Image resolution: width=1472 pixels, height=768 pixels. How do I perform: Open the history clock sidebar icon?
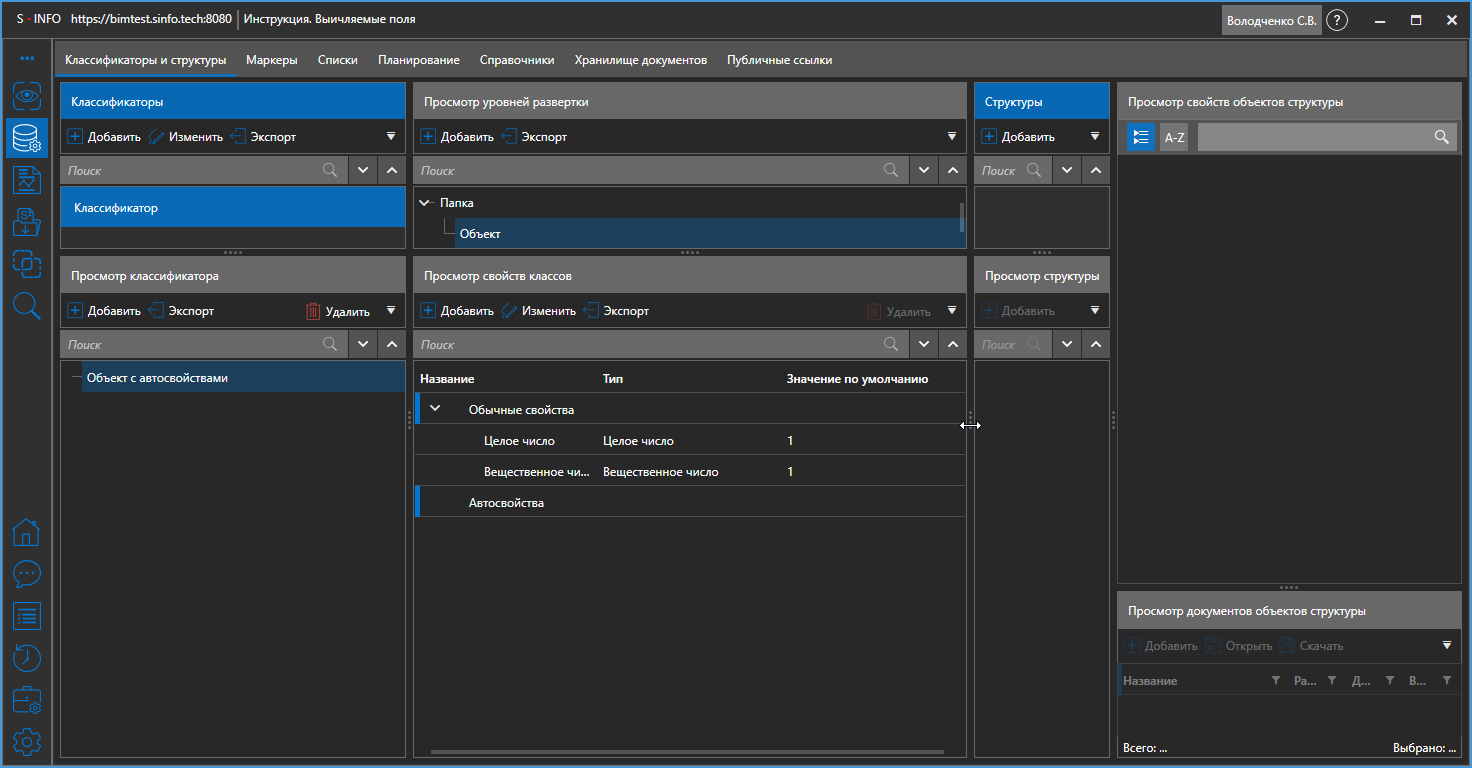click(x=27, y=658)
